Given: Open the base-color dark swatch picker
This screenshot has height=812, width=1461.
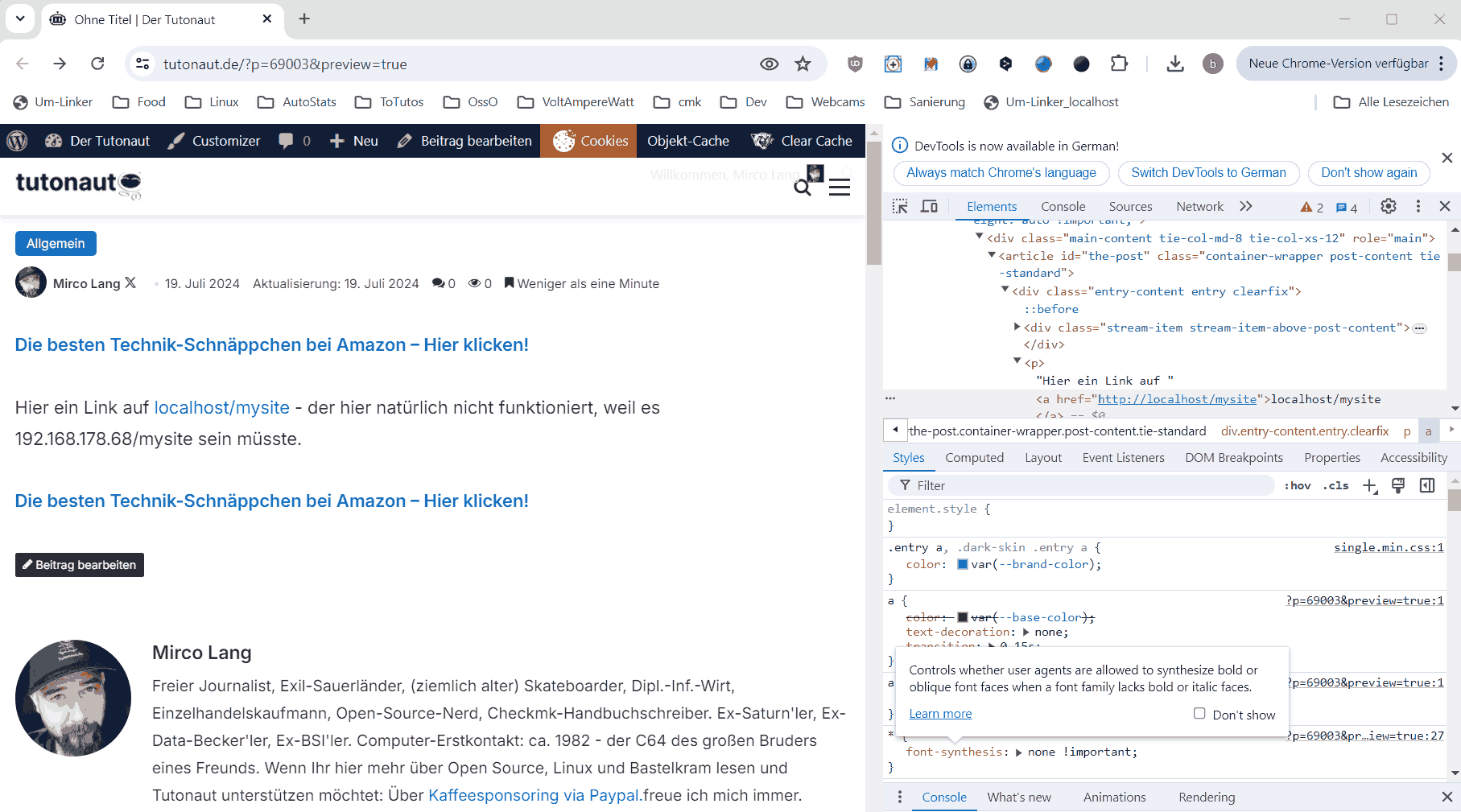Looking at the screenshot, I should [962, 617].
